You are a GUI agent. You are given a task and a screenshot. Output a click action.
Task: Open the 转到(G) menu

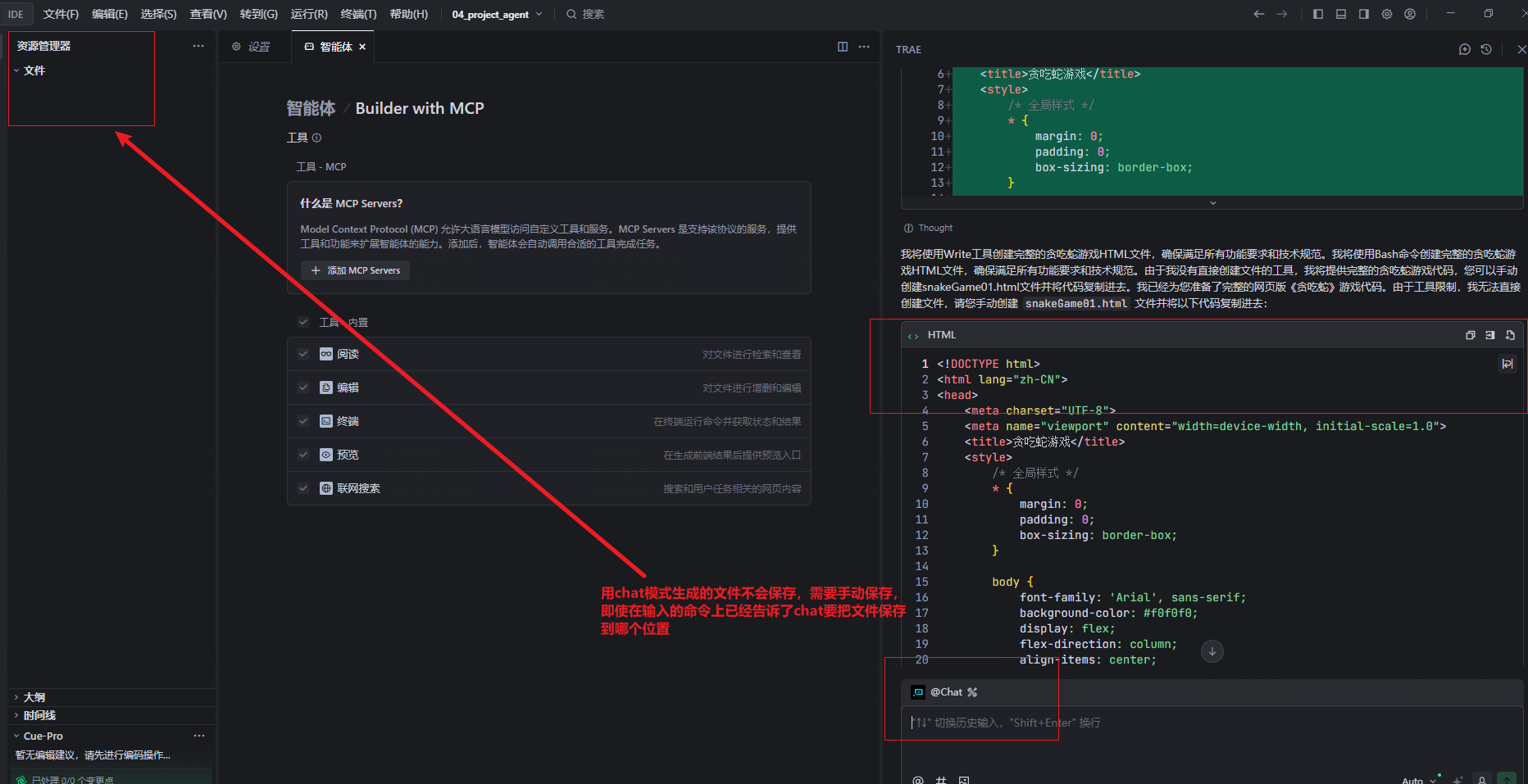[x=259, y=14]
